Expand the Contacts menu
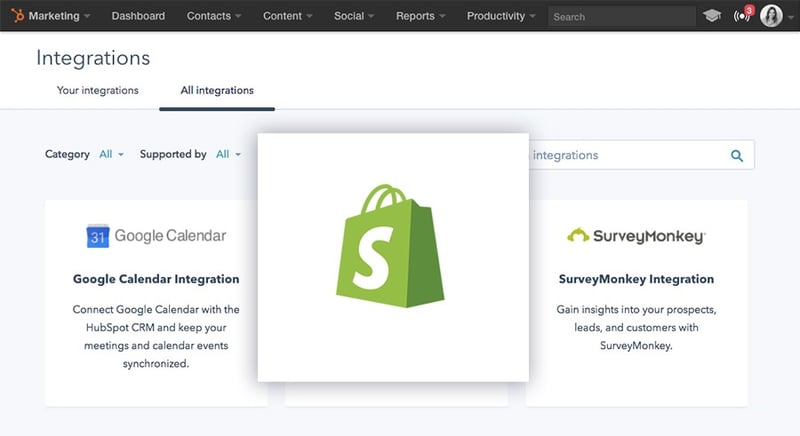This screenshot has width=800, height=436. [x=214, y=16]
